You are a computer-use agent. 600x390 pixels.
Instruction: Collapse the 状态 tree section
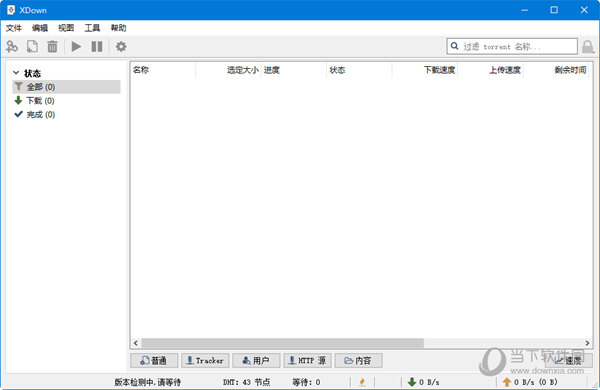coord(16,73)
